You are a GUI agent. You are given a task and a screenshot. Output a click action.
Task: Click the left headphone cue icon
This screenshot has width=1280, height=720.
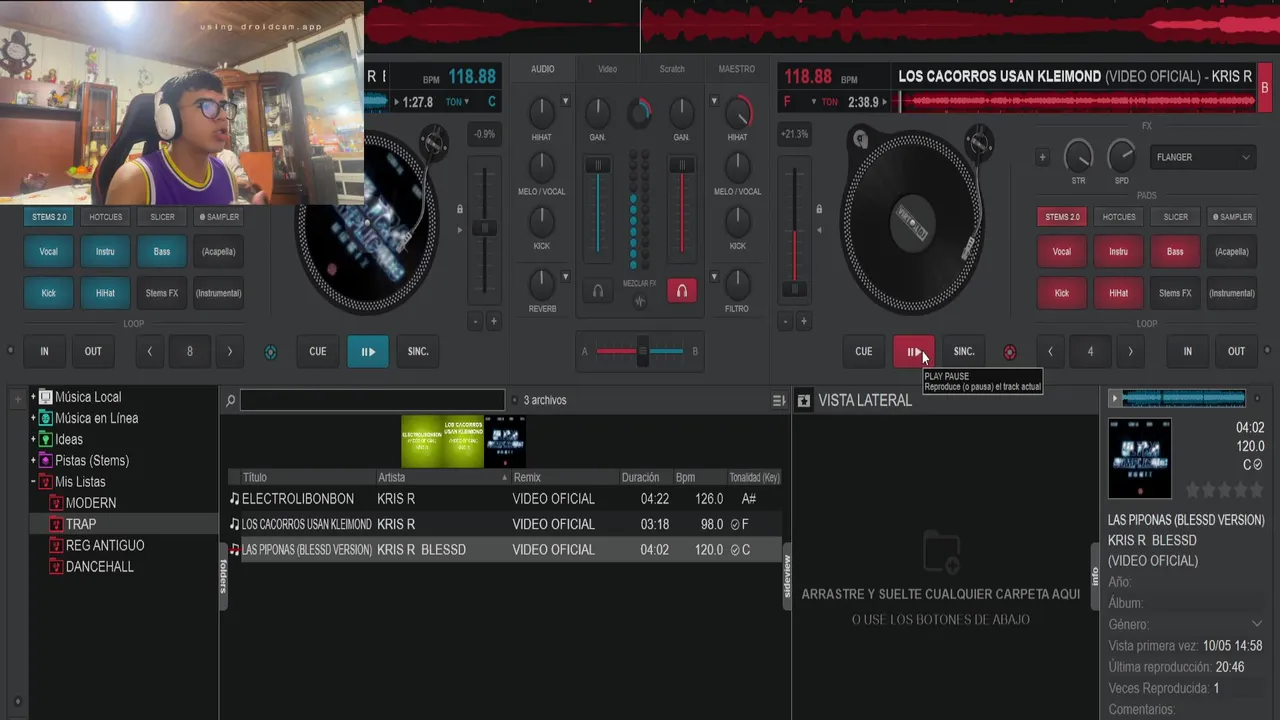[x=598, y=291]
